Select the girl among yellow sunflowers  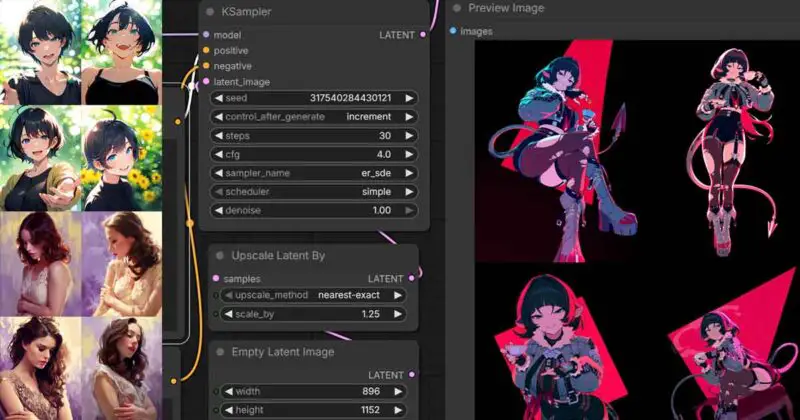tap(121, 158)
